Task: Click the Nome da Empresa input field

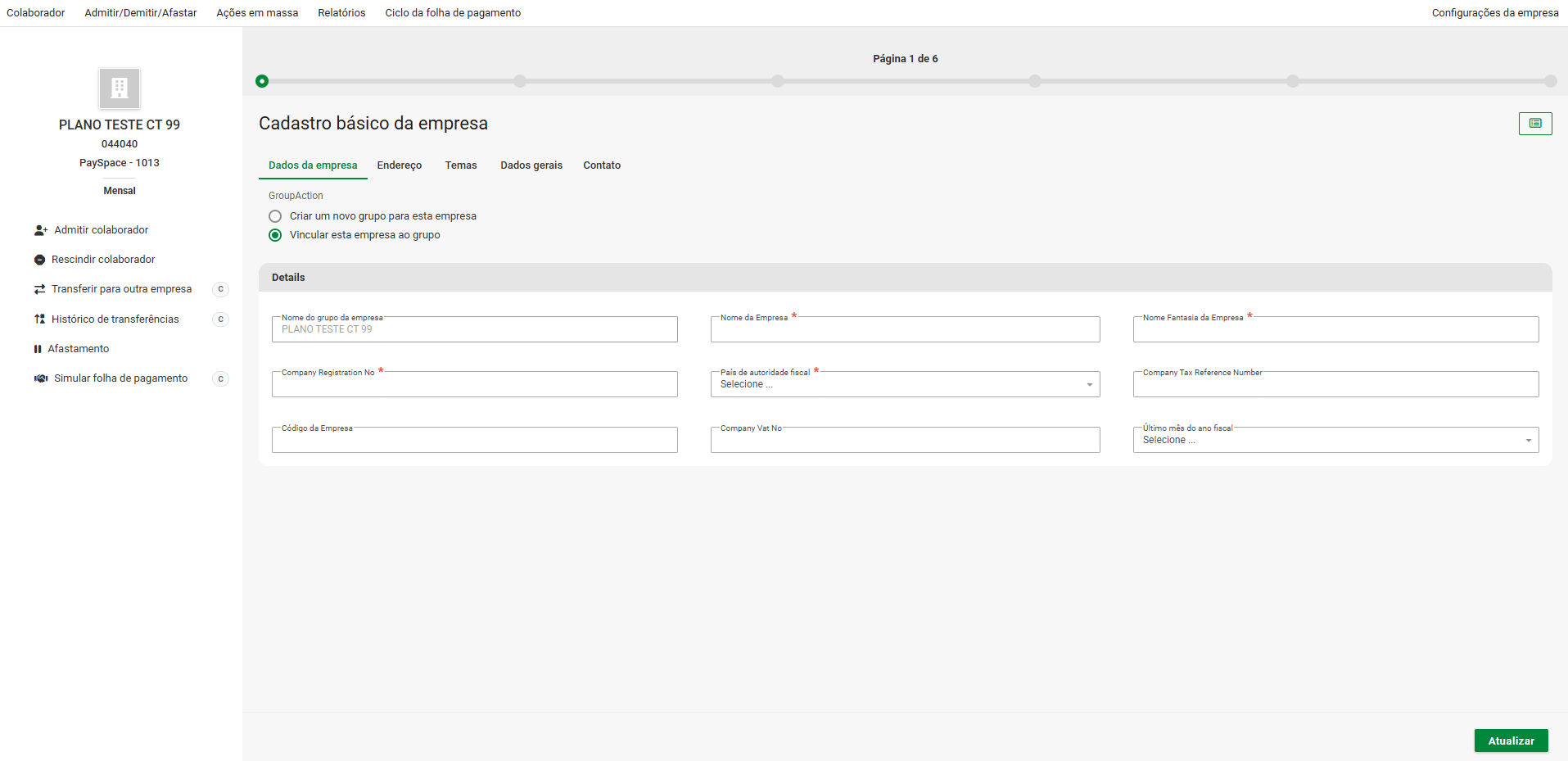Action: click(905, 330)
